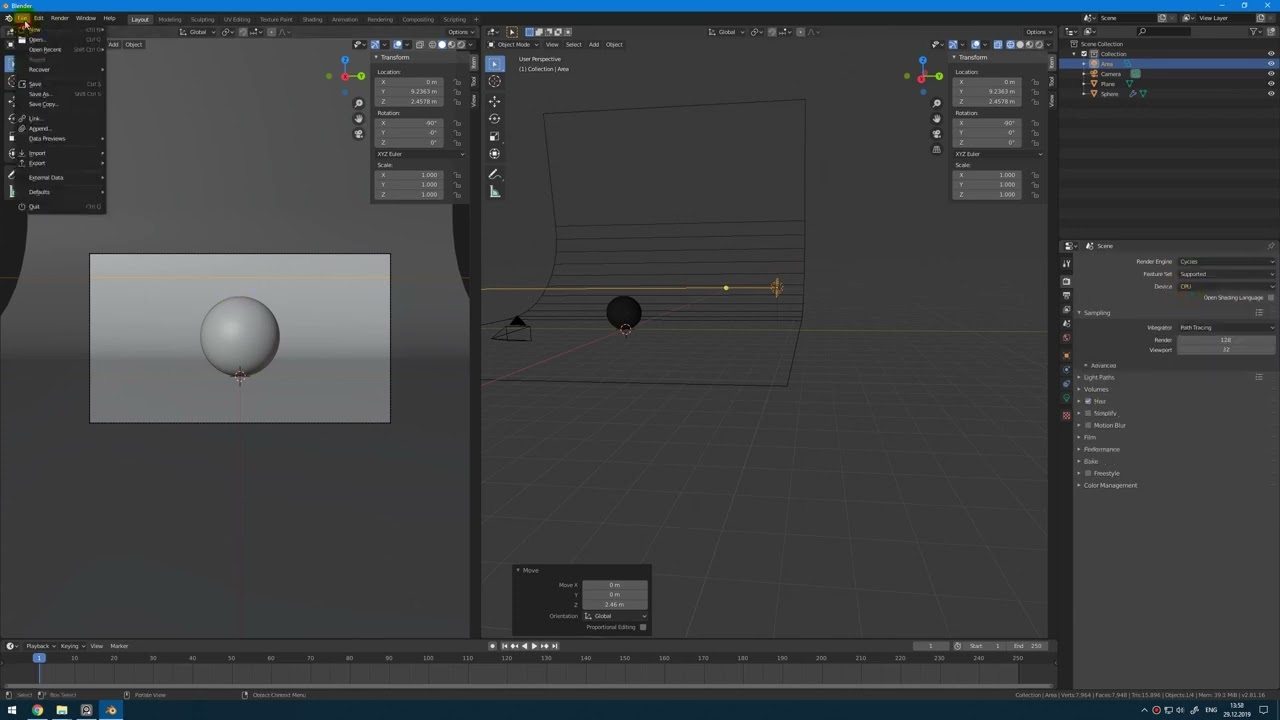The height and width of the screenshot is (720, 1280).
Task: Enable solid viewport shading in right viewport
Action: (1019, 44)
